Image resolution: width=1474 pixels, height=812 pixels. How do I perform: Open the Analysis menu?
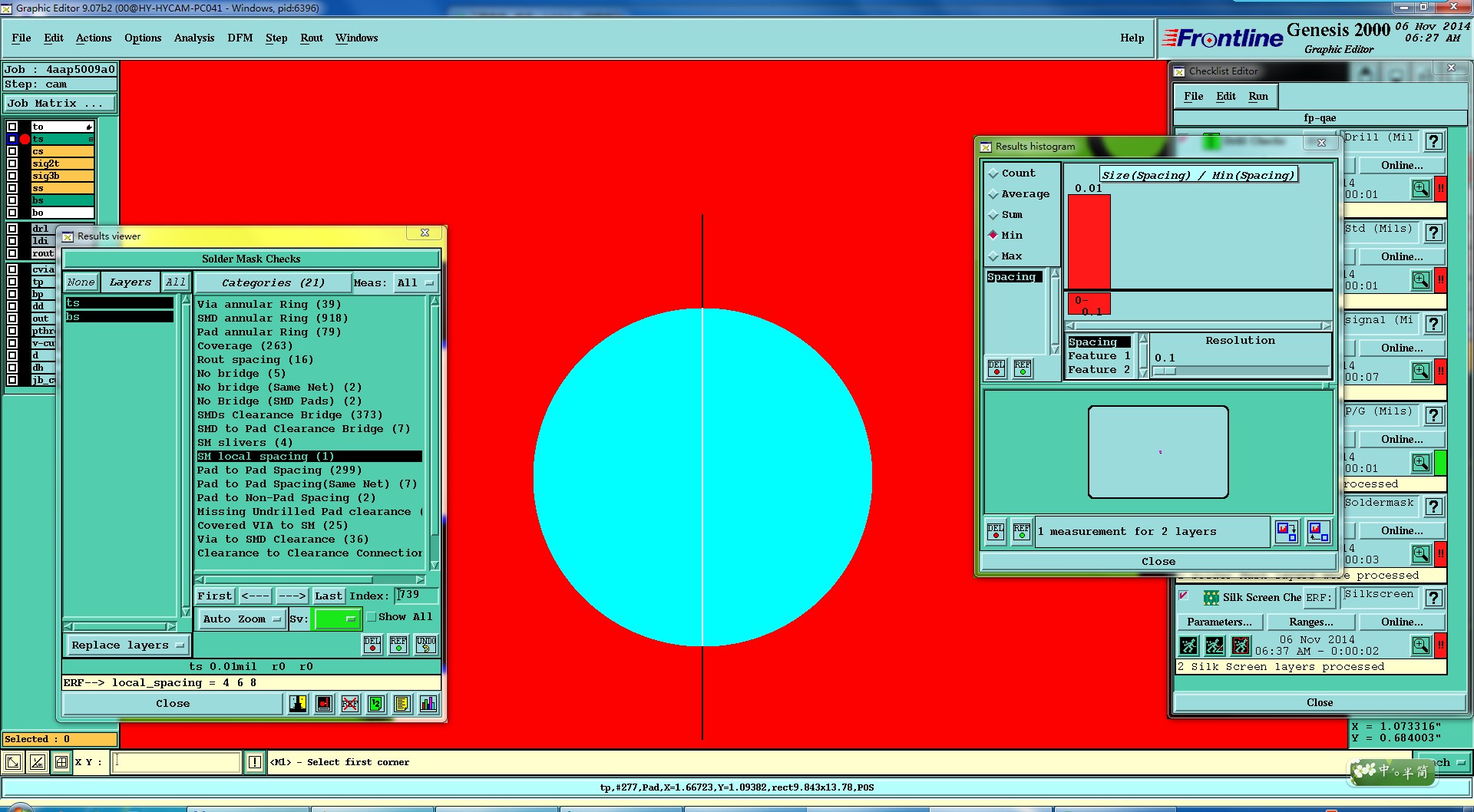click(194, 38)
